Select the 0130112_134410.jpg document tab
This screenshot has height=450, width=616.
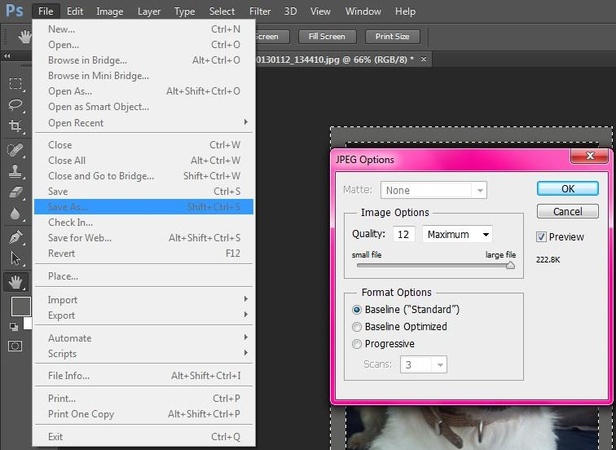point(334,60)
